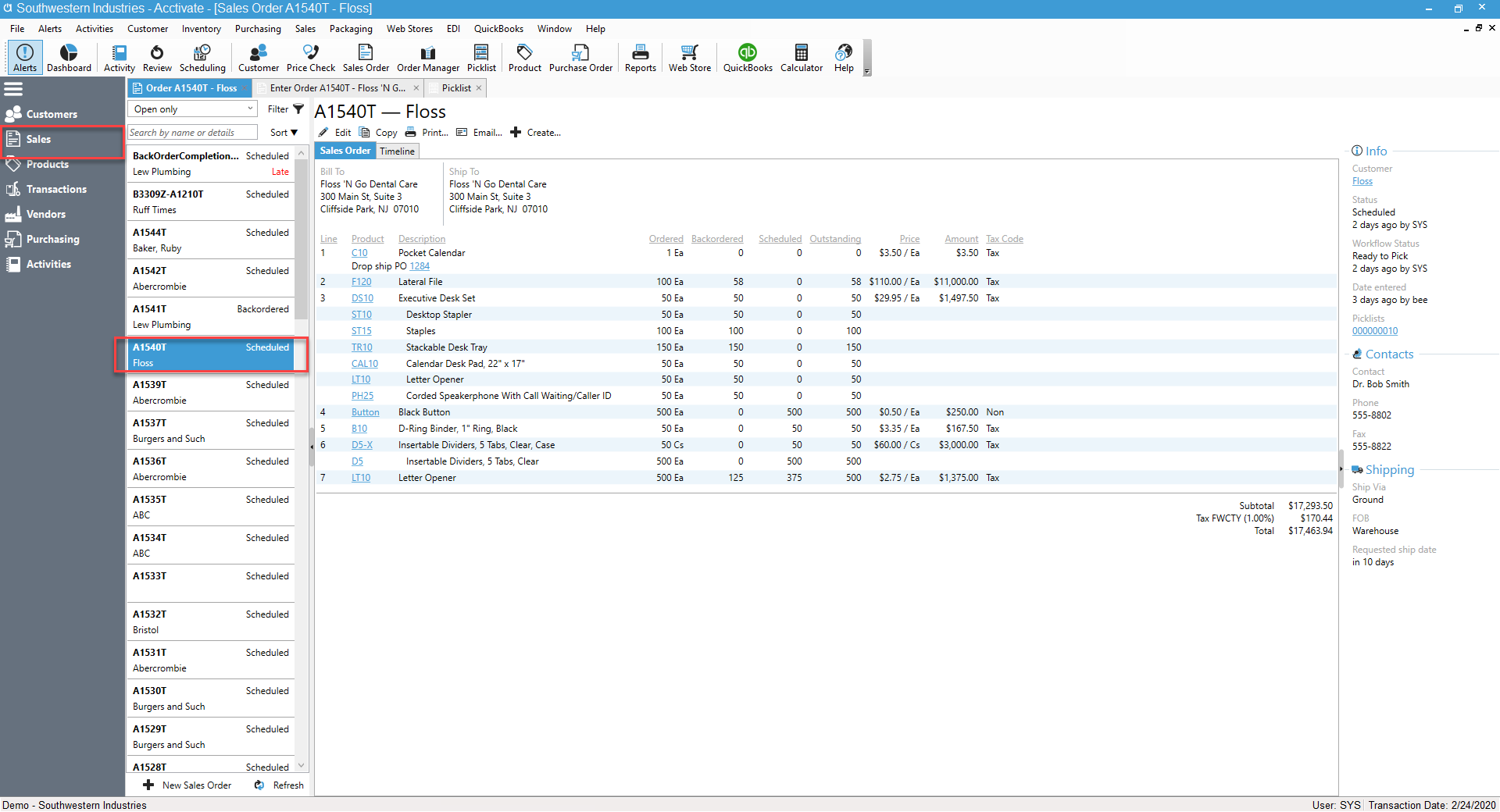Open the Button product link
The image size is (1500, 812).
(365, 412)
